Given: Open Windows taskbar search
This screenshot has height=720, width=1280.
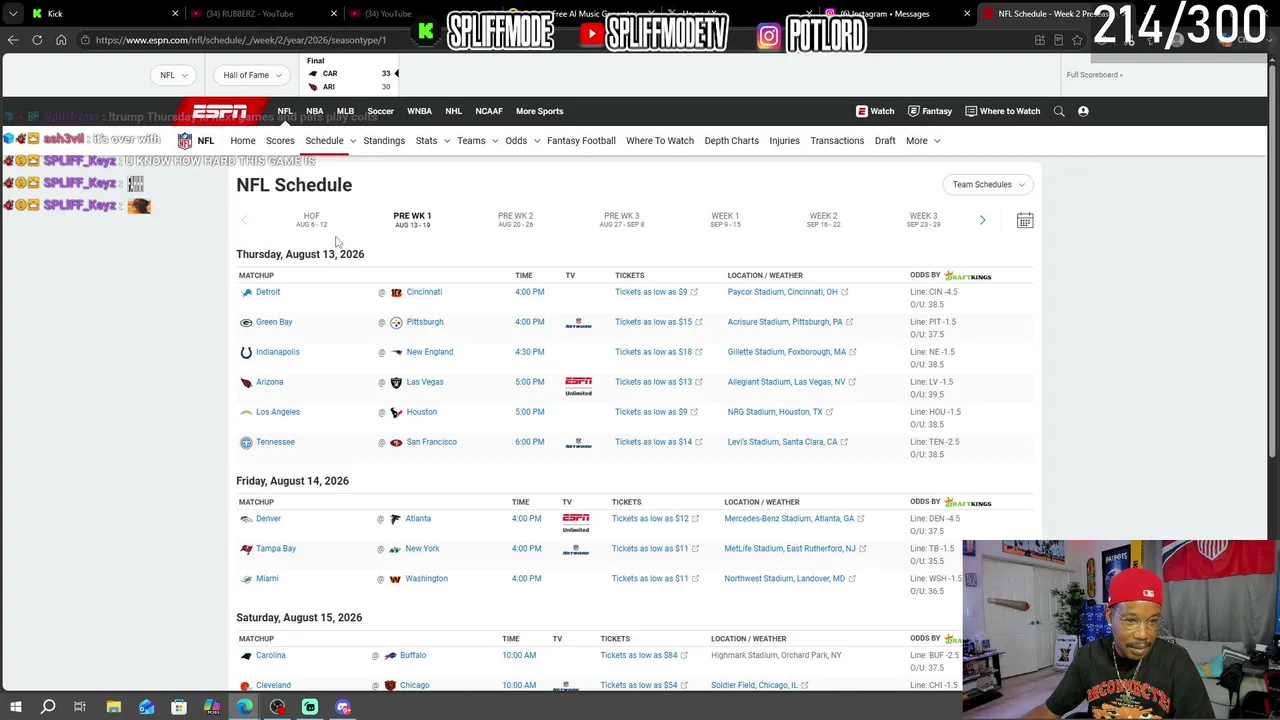Looking at the screenshot, I should pos(47,707).
